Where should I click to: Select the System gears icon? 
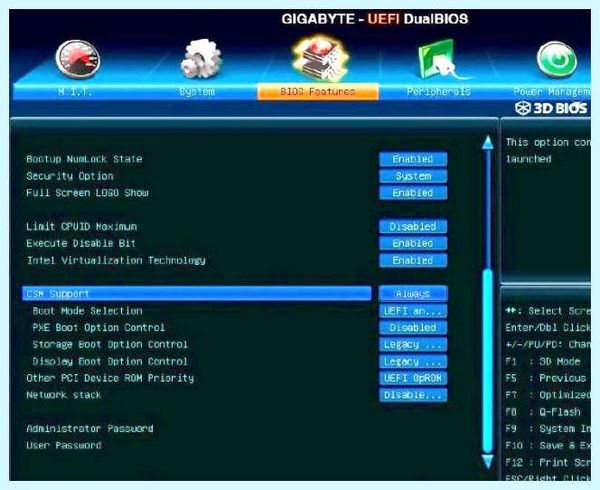[x=201, y=58]
